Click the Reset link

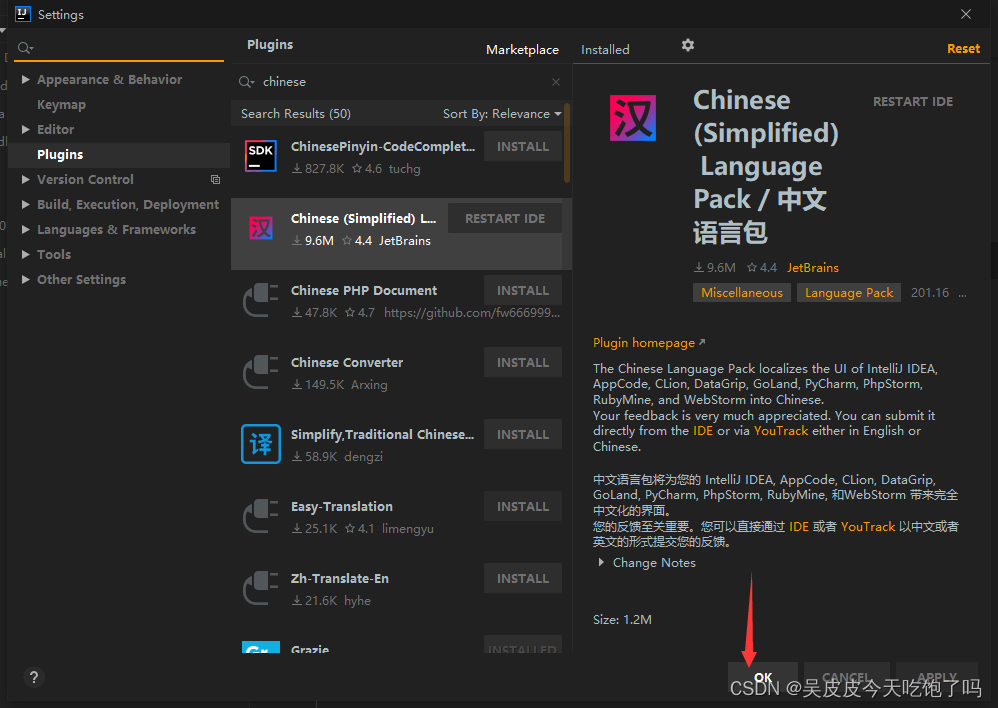(963, 49)
